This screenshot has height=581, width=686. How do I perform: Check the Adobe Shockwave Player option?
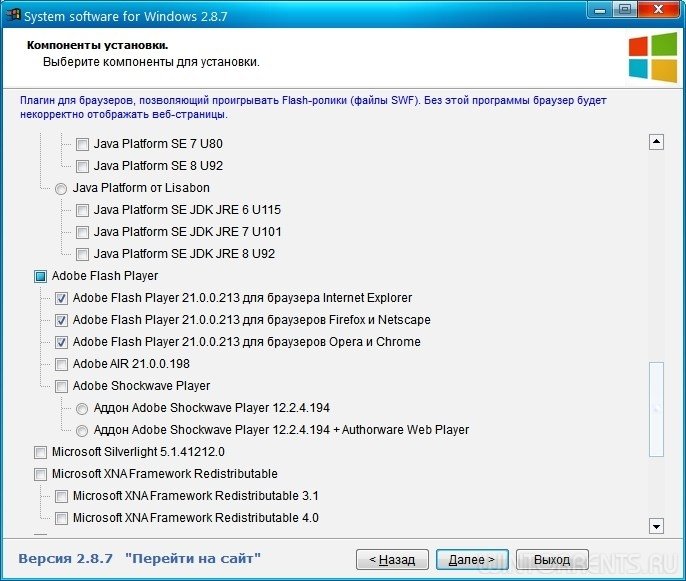pos(62,386)
